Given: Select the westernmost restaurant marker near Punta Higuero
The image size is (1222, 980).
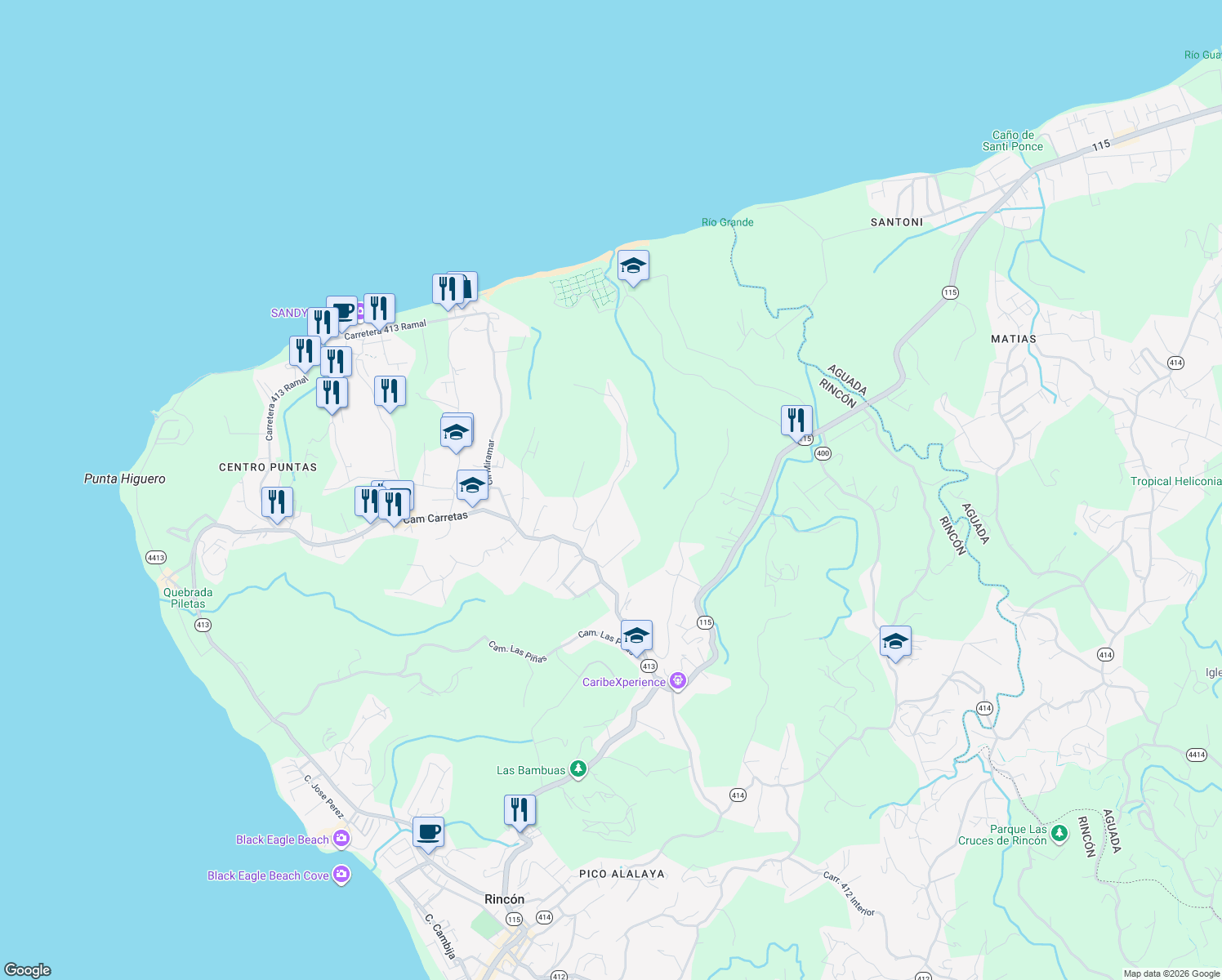Looking at the screenshot, I should pyautogui.click(x=277, y=502).
